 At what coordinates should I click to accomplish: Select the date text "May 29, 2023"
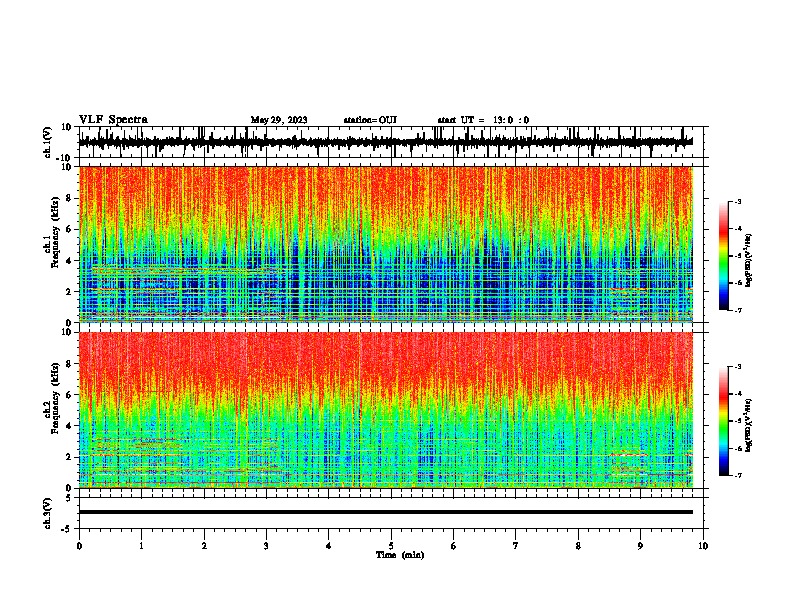(279, 120)
